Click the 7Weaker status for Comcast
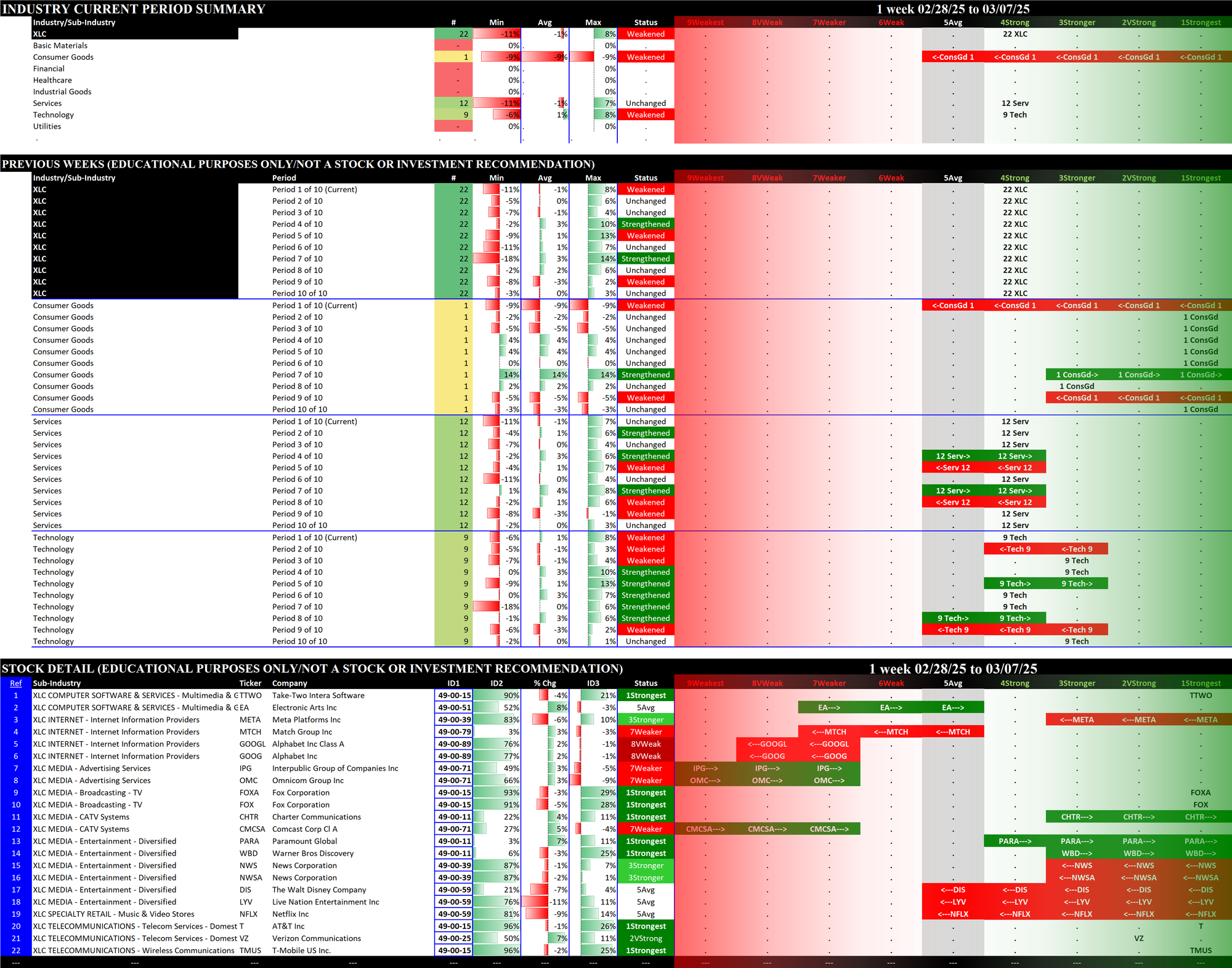The image size is (1232, 968). (x=646, y=829)
